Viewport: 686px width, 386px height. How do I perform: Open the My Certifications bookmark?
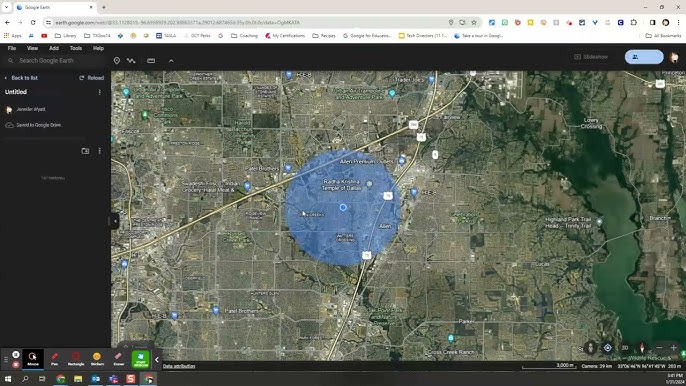coord(285,36)
